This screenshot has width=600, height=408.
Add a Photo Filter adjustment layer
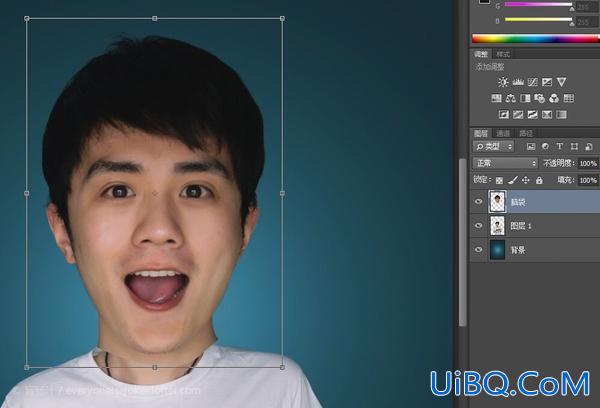tap(540, 98)
